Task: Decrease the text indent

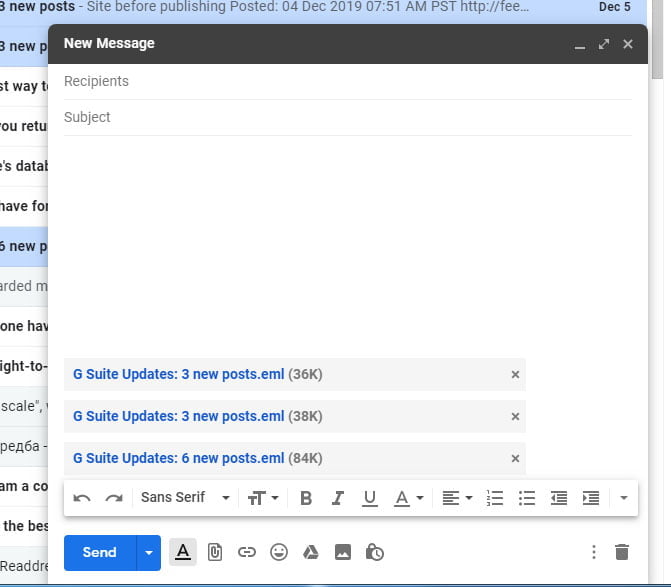Action: 559,498
